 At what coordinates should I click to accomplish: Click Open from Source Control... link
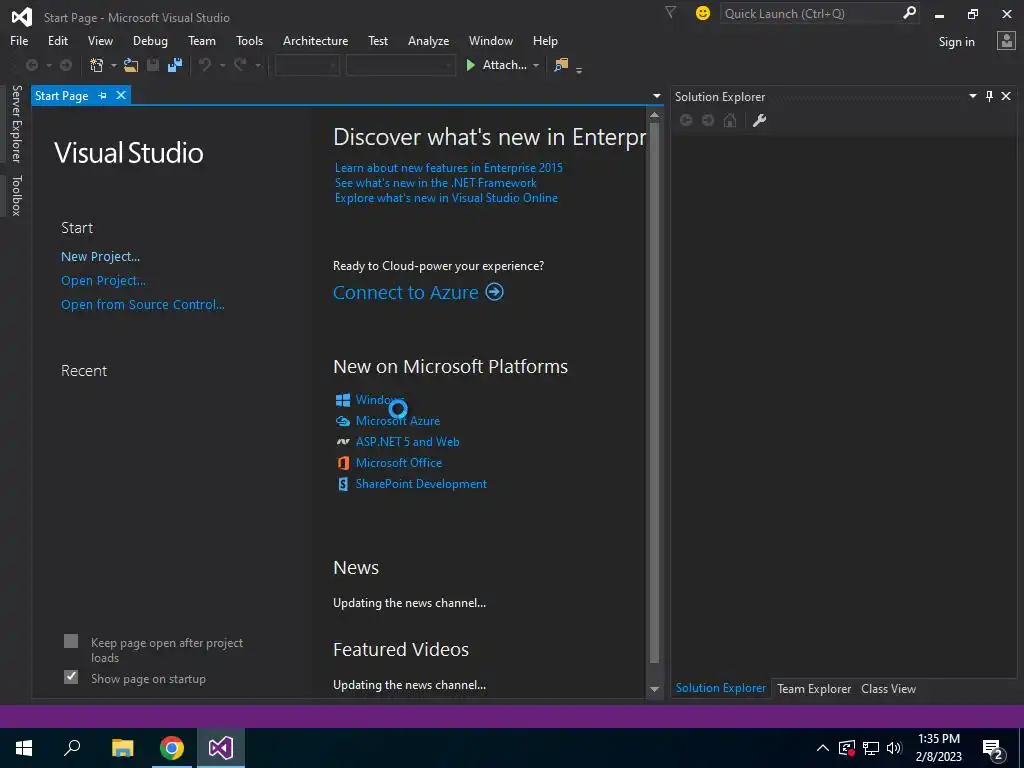(142, 304)
